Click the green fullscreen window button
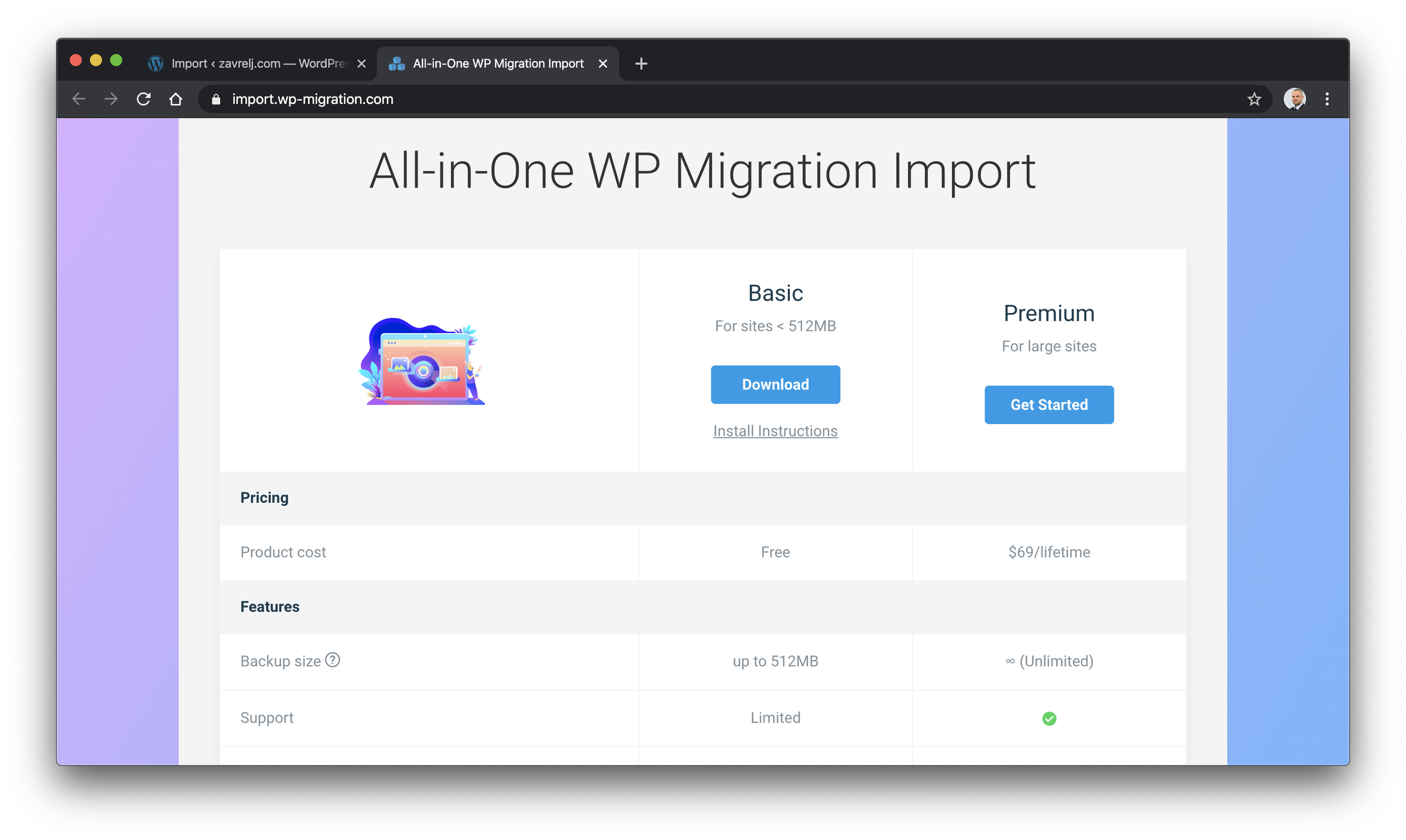Viewport: 1406px width, 840px height. click(x=116, y=60)
